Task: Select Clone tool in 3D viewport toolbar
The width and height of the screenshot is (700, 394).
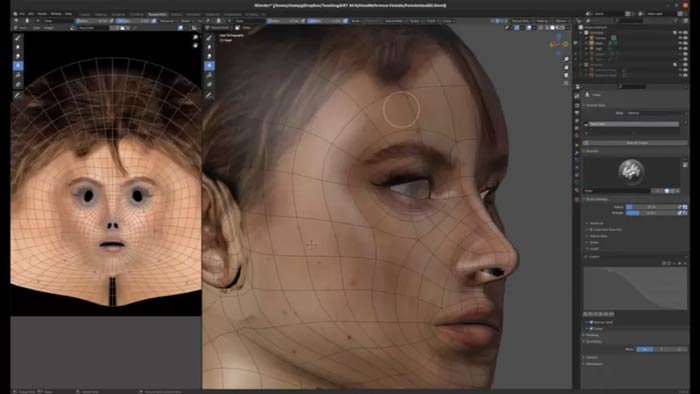Action: 209,66
